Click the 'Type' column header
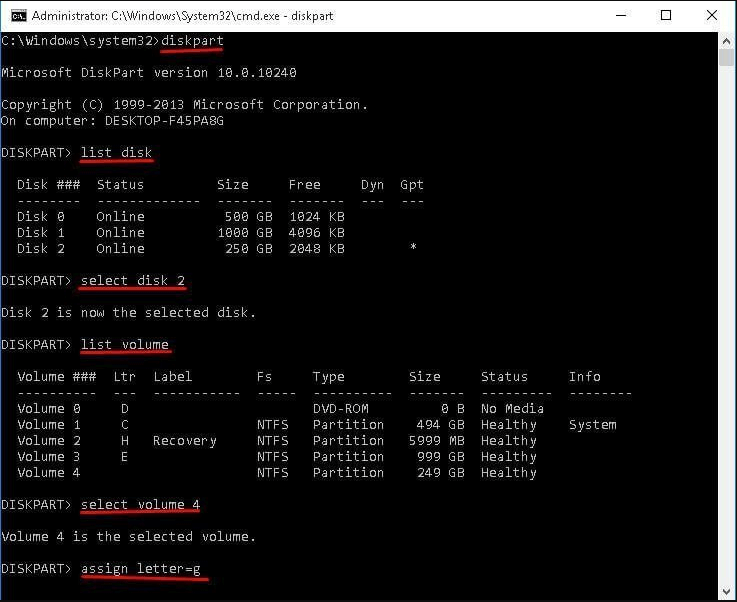Screen dimensions: 737x602 pyautogui.click(x=329, y=377)
